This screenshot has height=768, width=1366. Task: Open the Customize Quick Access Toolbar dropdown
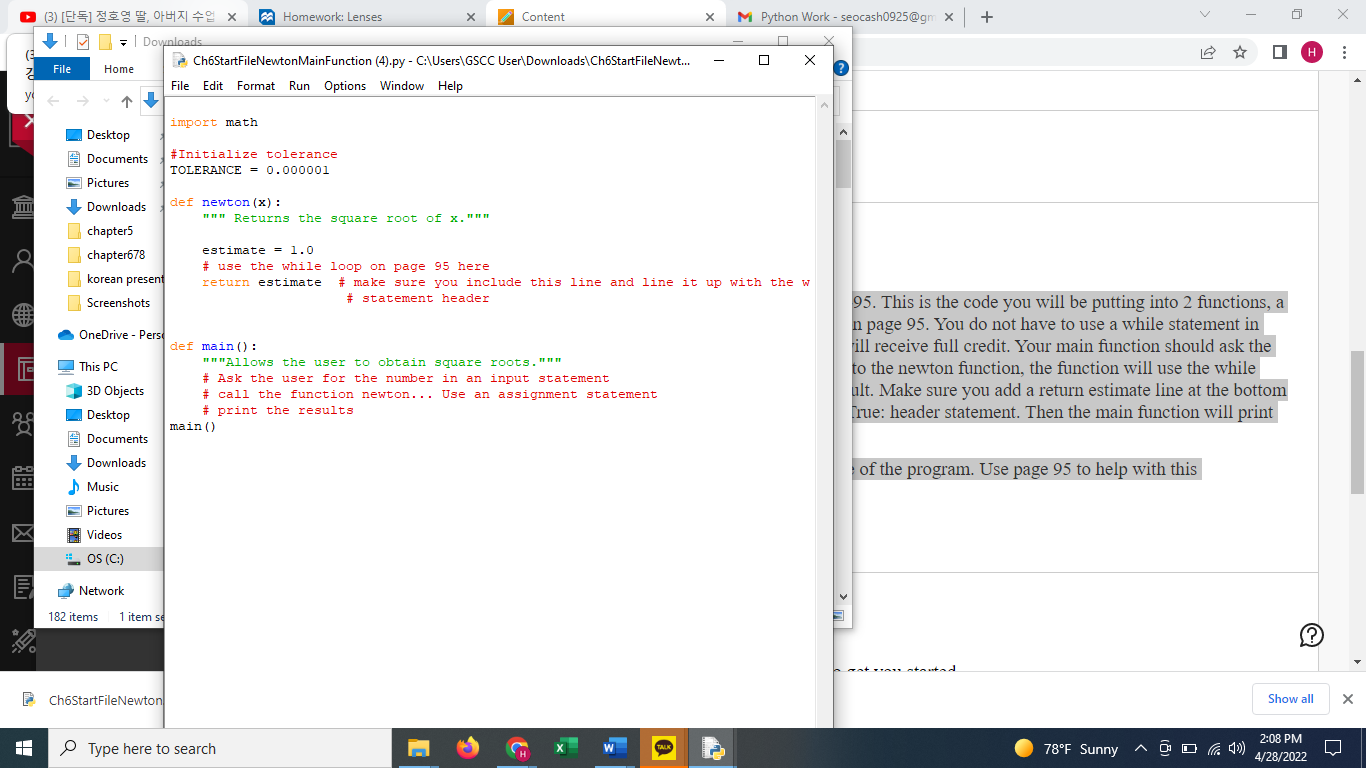coord(123,43)
